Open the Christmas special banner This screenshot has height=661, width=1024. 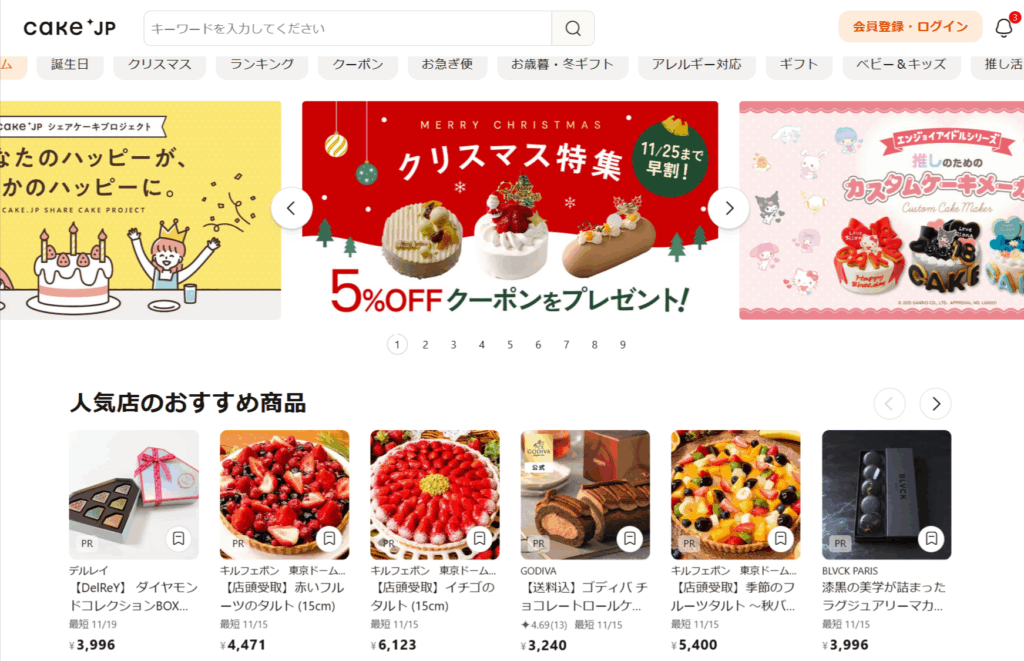click(510, 210)
